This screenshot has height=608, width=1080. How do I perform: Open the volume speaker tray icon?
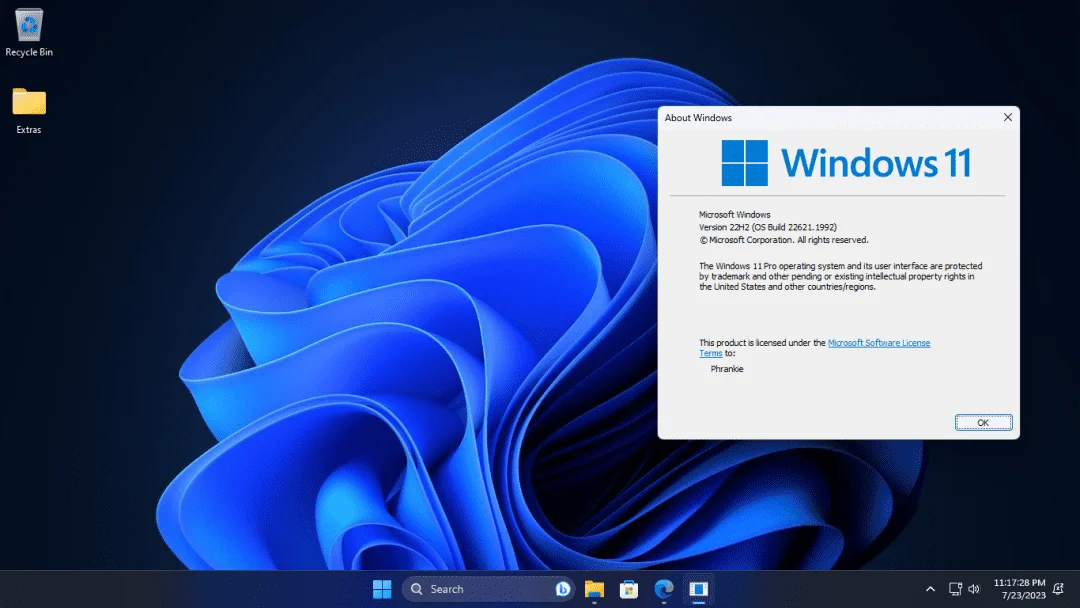click(x=974, y=589)
